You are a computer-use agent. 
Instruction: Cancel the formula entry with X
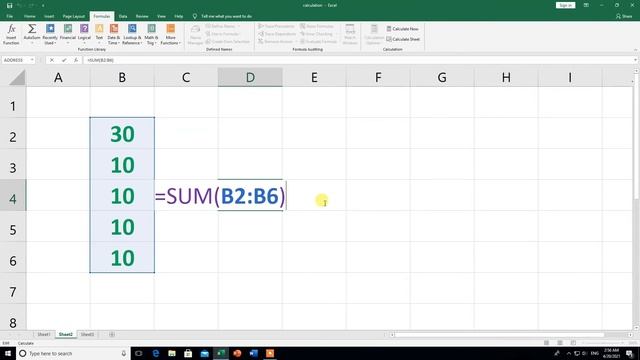click(x=52, y=60)
